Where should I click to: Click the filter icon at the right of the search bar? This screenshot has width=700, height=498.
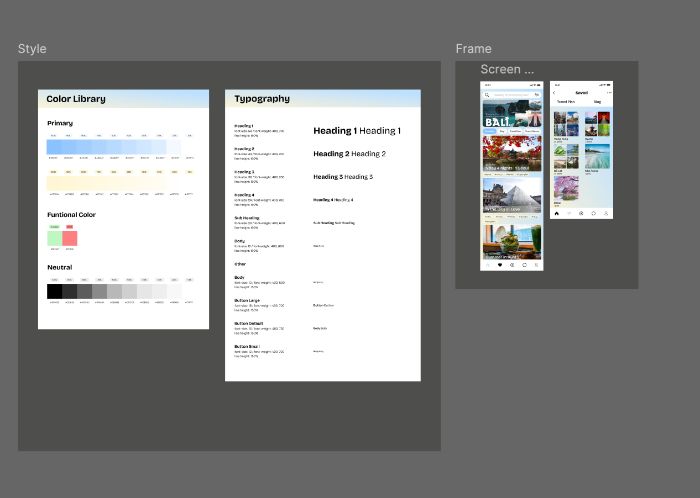click(x=537, y=95)
